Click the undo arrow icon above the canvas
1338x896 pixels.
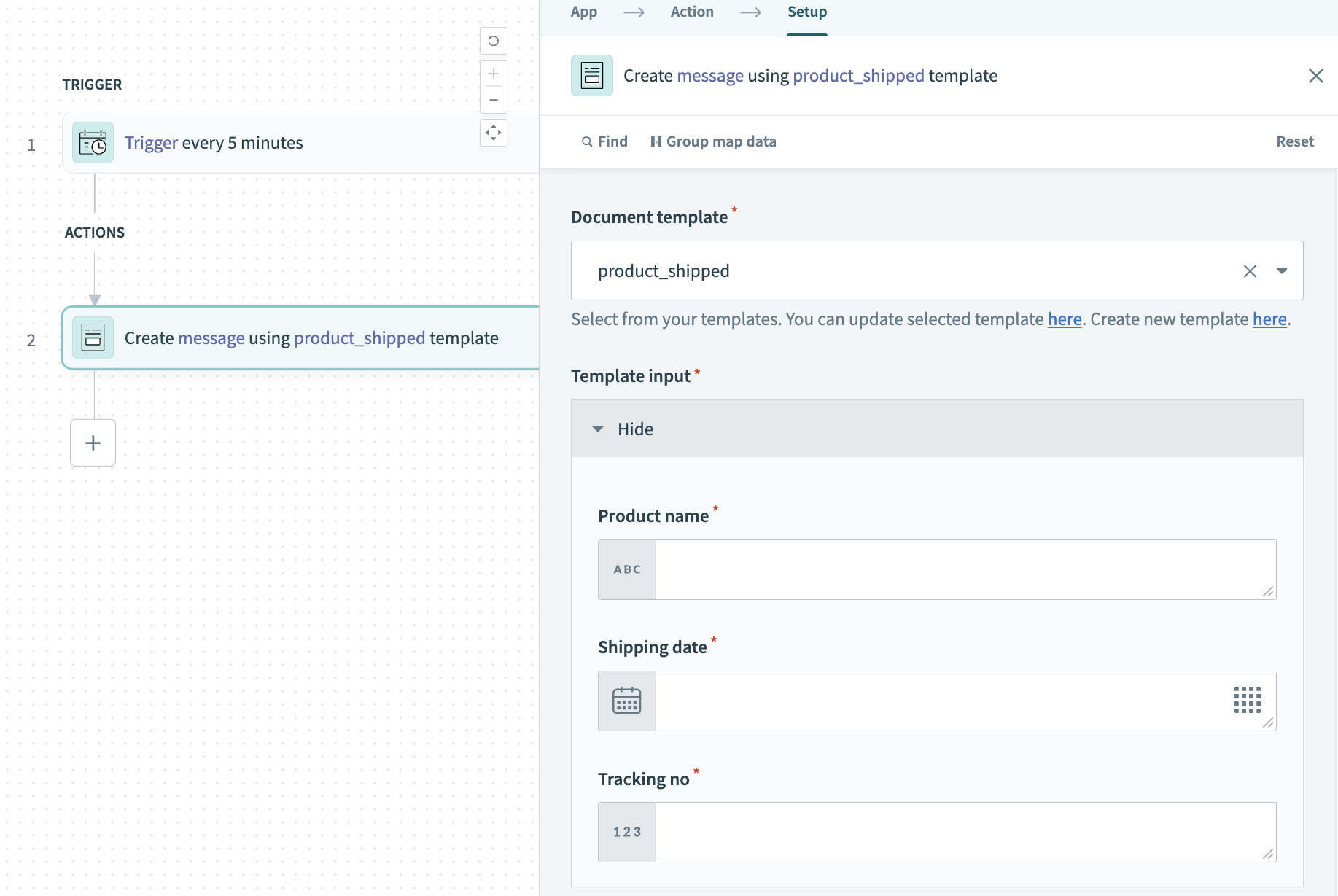(494, 41)
